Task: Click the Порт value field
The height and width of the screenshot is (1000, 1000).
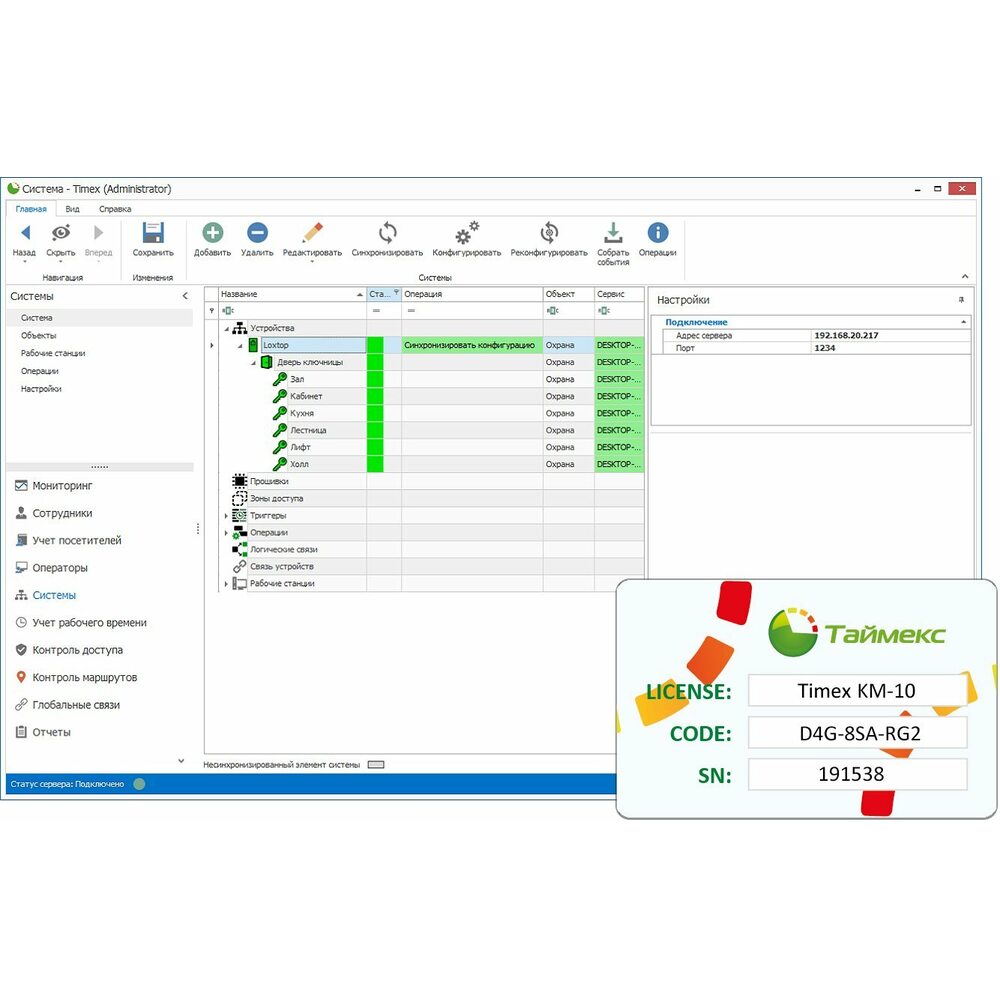Action: point(890,348)
